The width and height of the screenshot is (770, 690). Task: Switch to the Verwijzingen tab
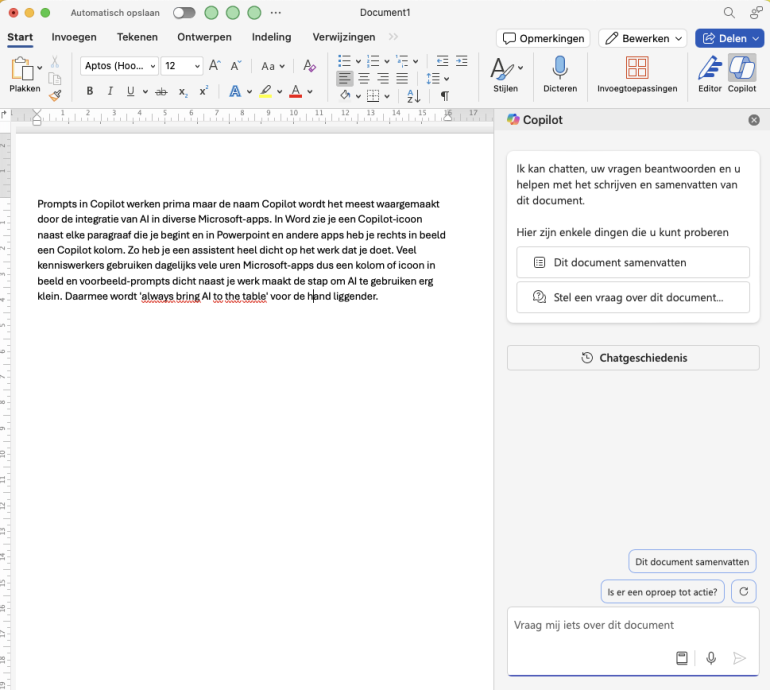click(x=344, y=37)
